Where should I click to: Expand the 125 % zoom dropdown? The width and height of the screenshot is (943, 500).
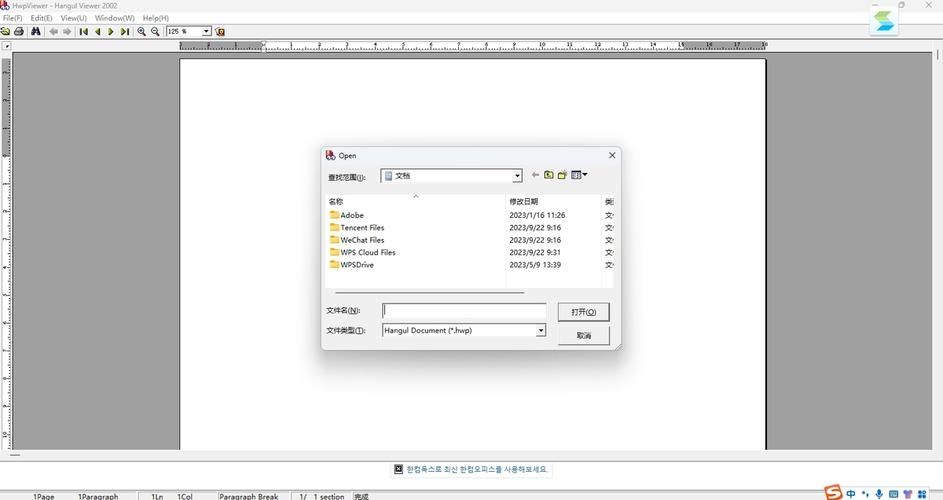pyautogui.click(x=207, y=32)
